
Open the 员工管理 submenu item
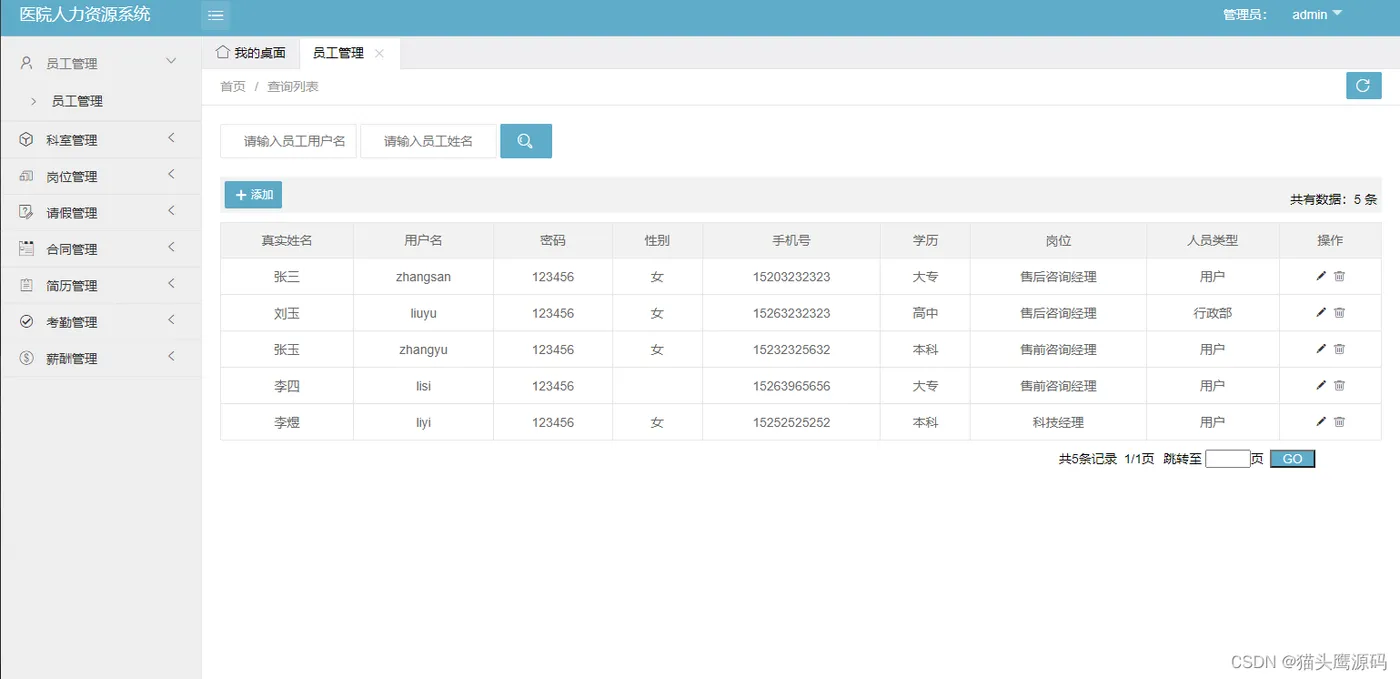coord(77,101)
